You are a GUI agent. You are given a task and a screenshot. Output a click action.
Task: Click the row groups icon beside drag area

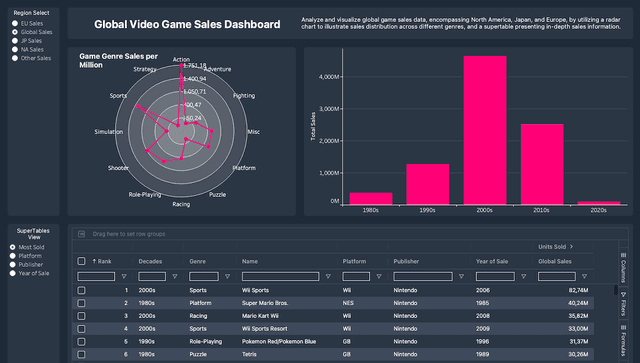point(82,234)
